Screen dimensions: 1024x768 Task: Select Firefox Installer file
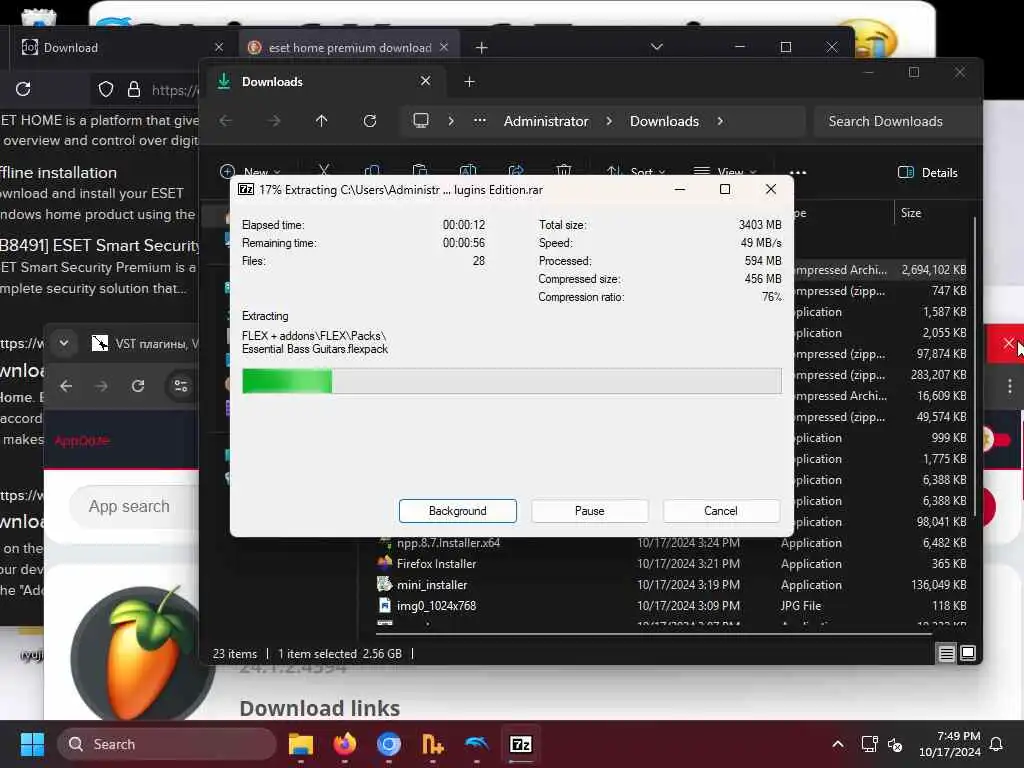tap(436, 564)
